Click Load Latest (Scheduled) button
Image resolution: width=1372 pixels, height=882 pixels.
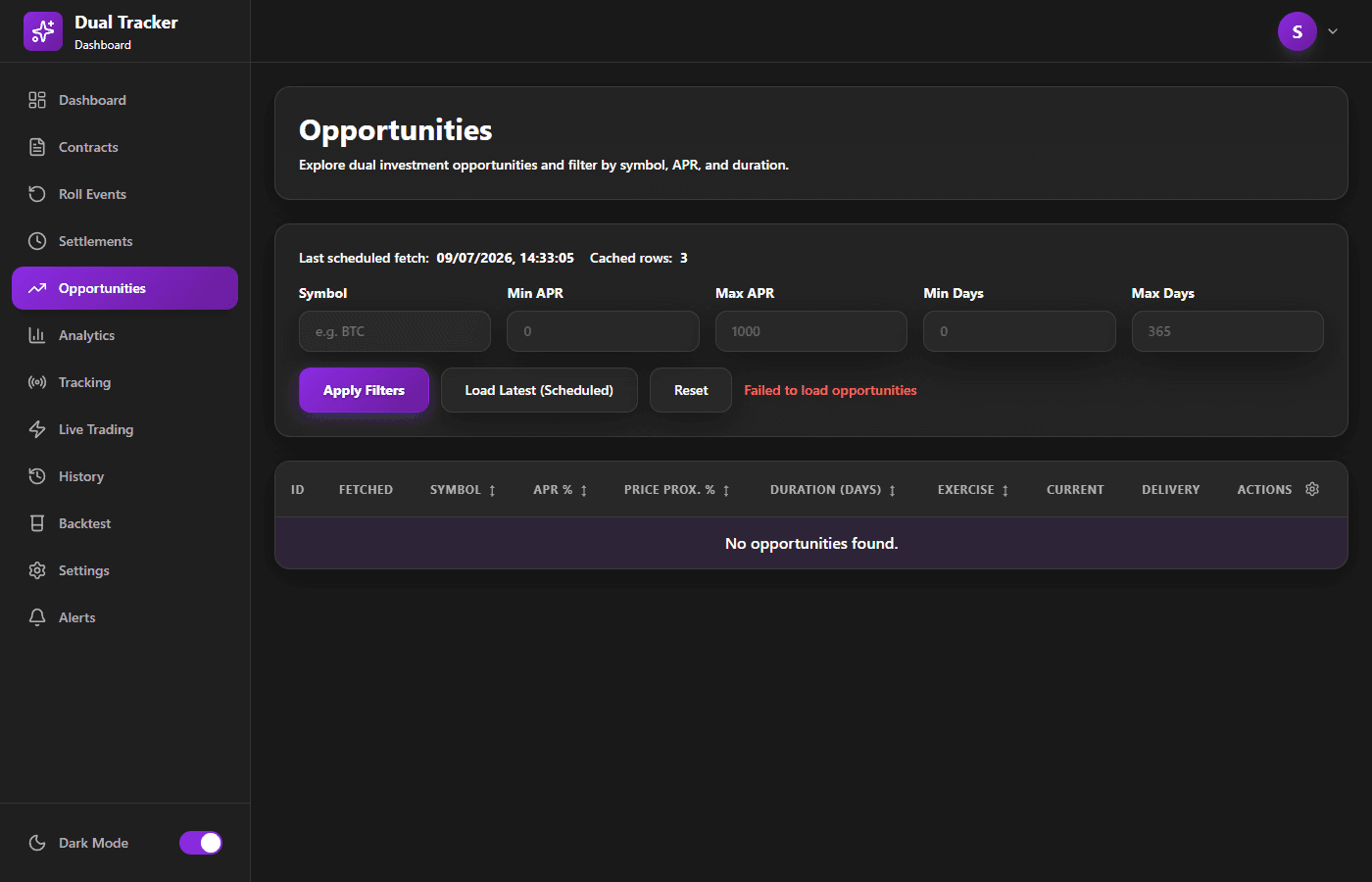click(539, 390)
